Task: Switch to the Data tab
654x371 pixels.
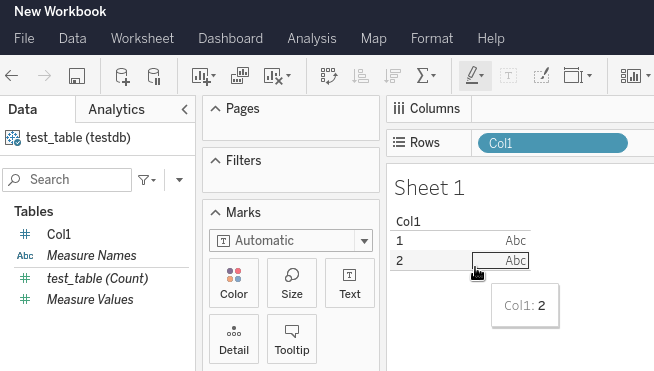Action: click(23, 109)
